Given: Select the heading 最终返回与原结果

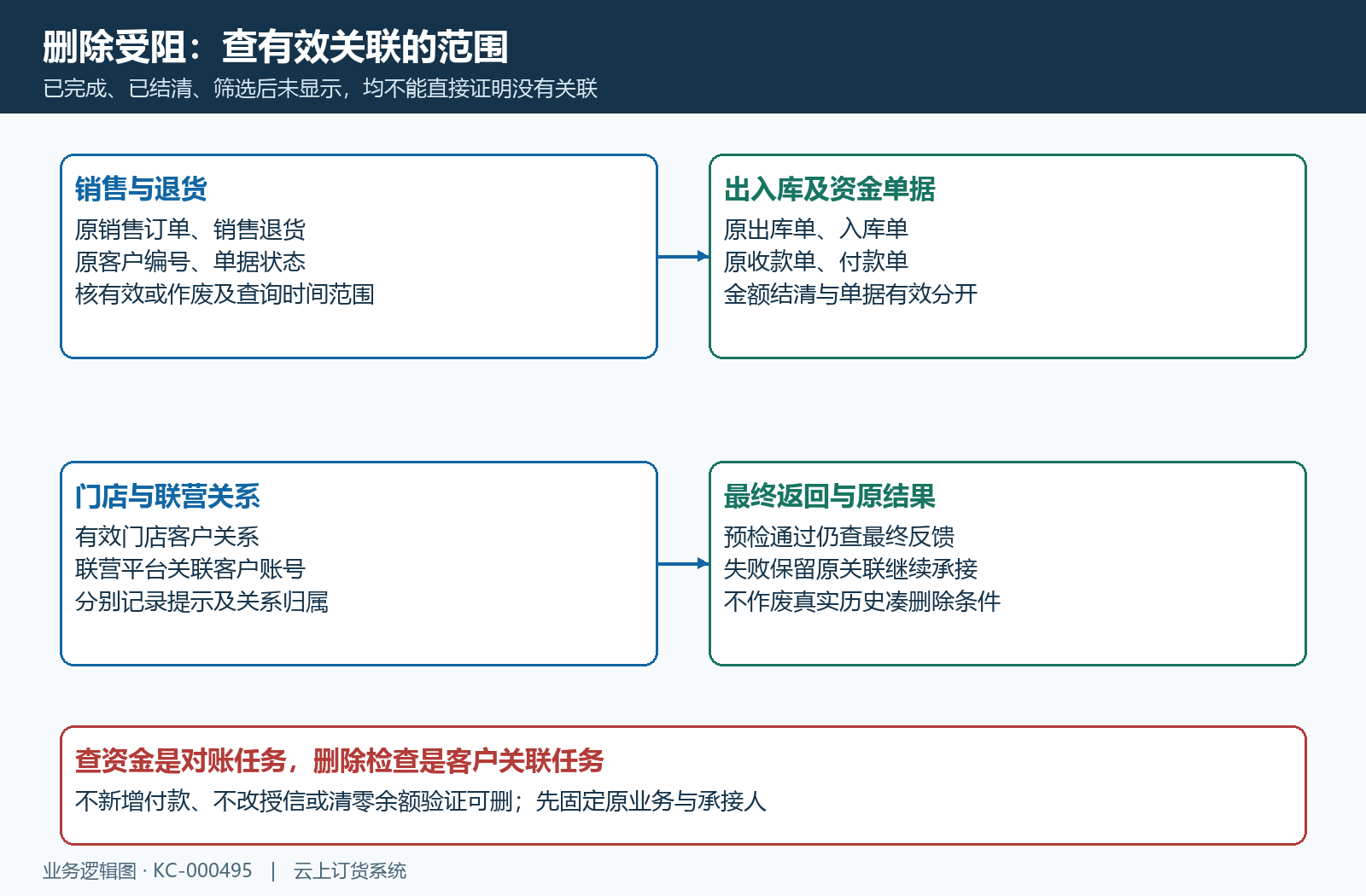Looking at the screenshot, I should [x=829, y=497].
